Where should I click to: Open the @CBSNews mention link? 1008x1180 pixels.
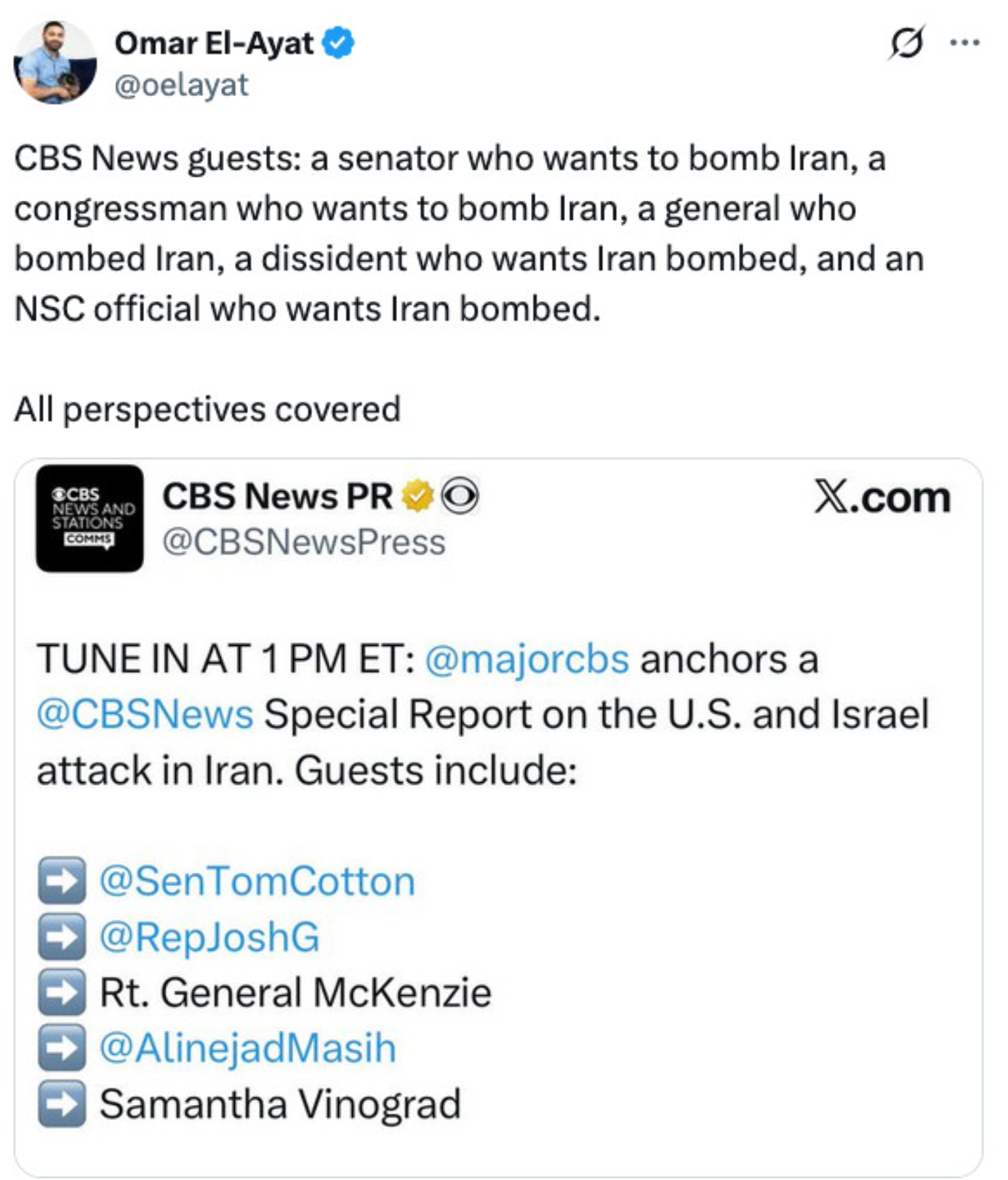coord(145,714)
